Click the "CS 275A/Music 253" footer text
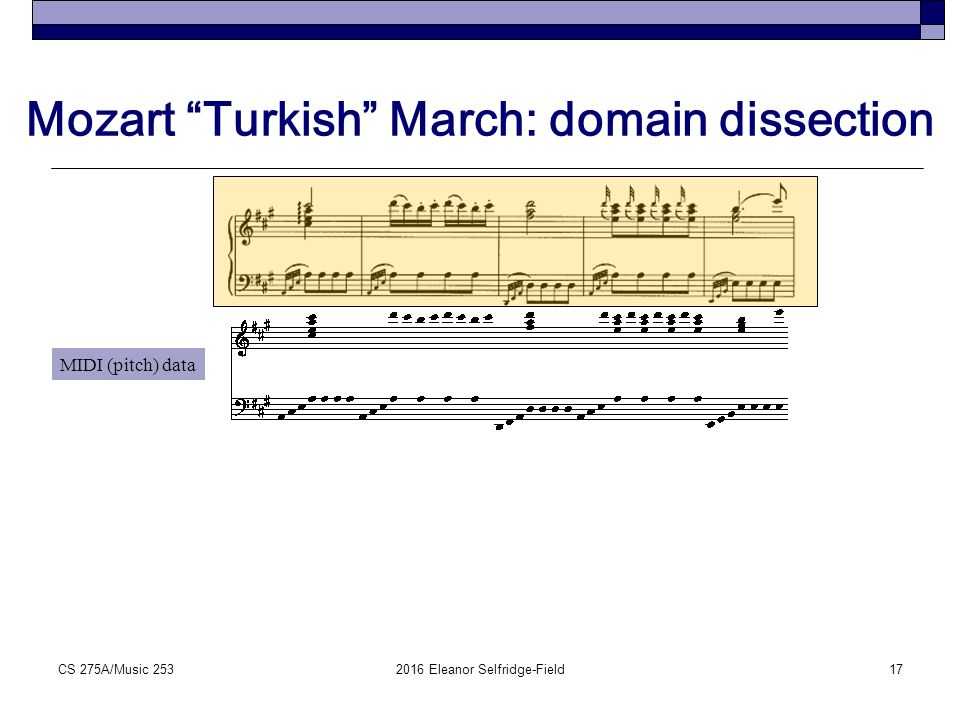The height and width of the screenshot is (720, 960). point(116,669)
